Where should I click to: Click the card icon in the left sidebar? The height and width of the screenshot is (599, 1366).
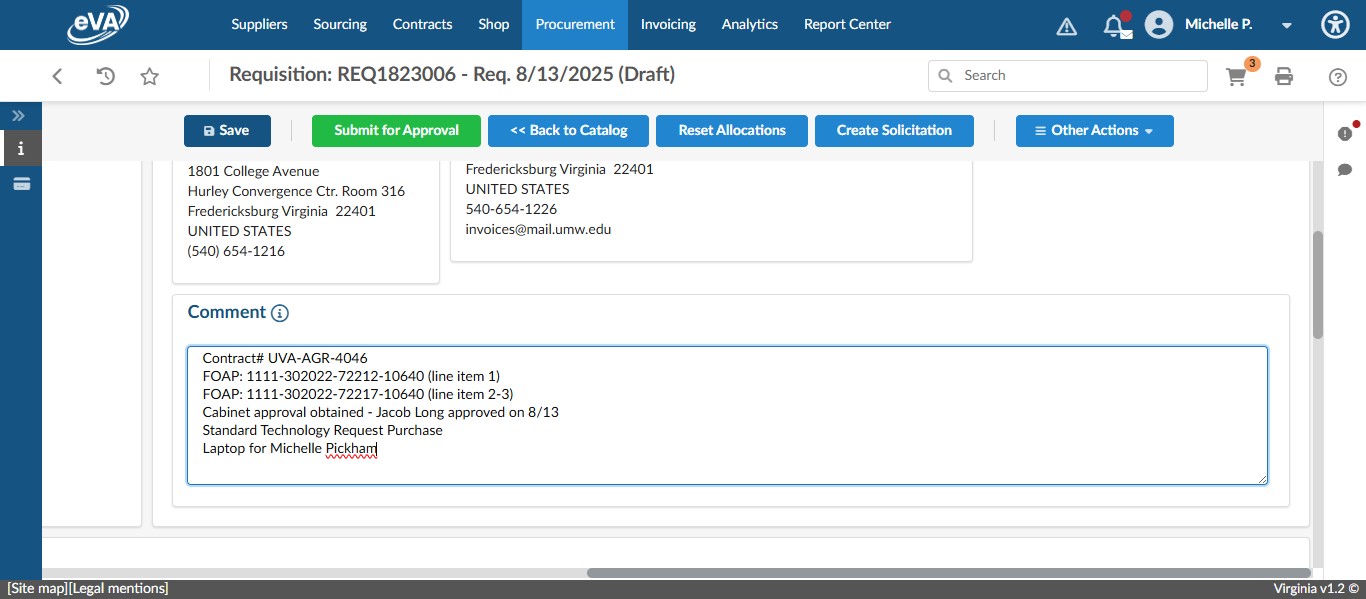coord(20,182)
